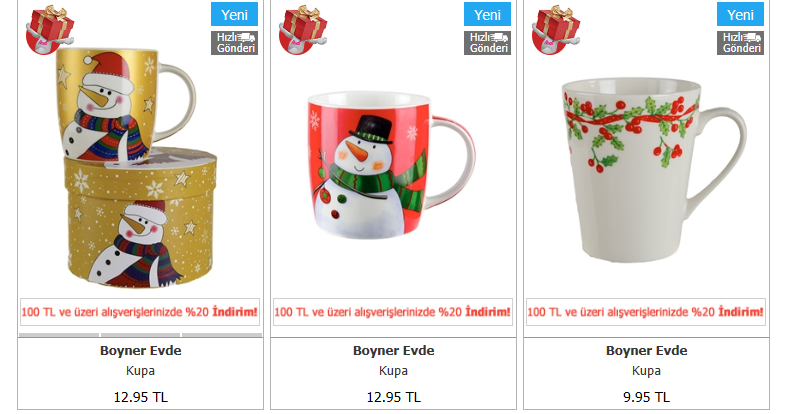Click %20 İndirim banner under gold snowman mug

pyautogui.click(x=140, y=312)
